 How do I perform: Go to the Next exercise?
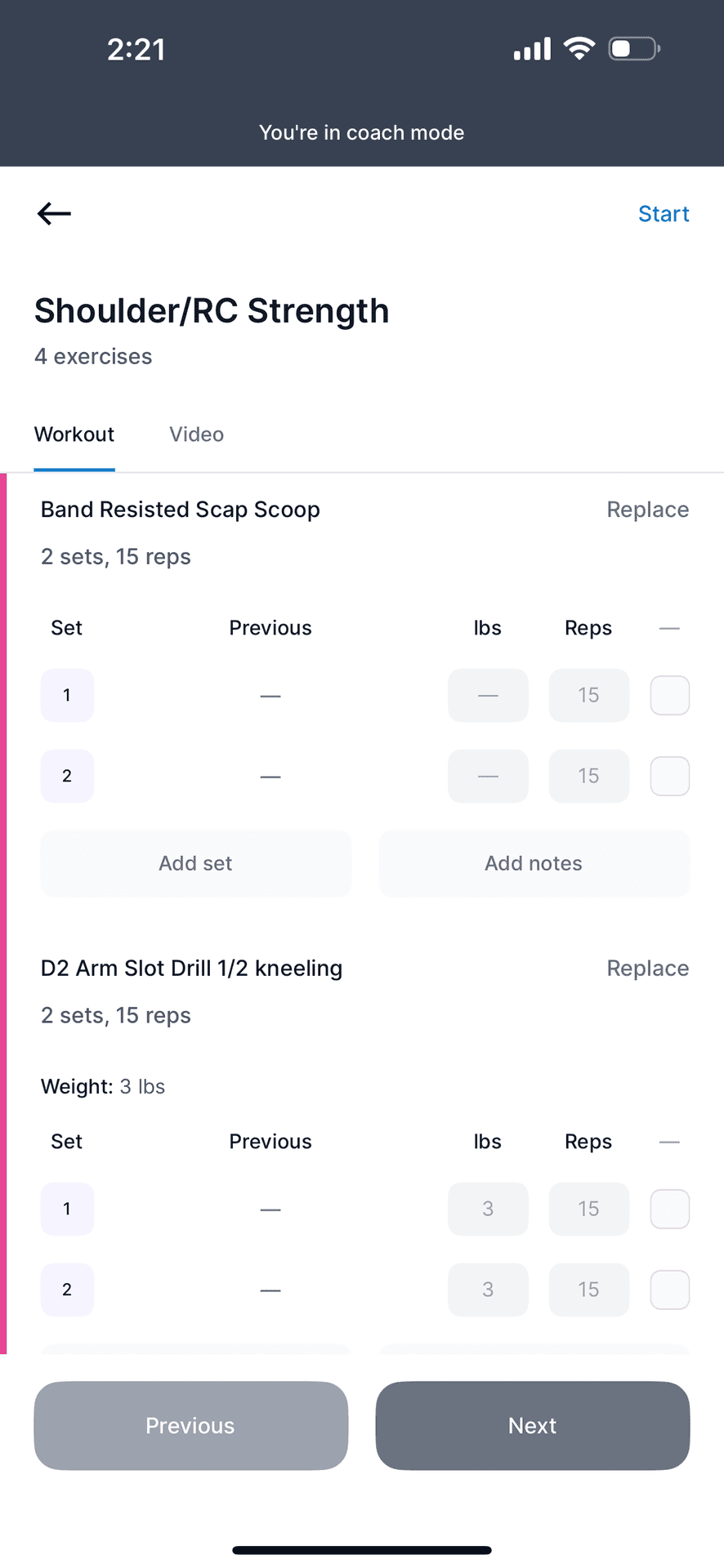point(532,1426)
